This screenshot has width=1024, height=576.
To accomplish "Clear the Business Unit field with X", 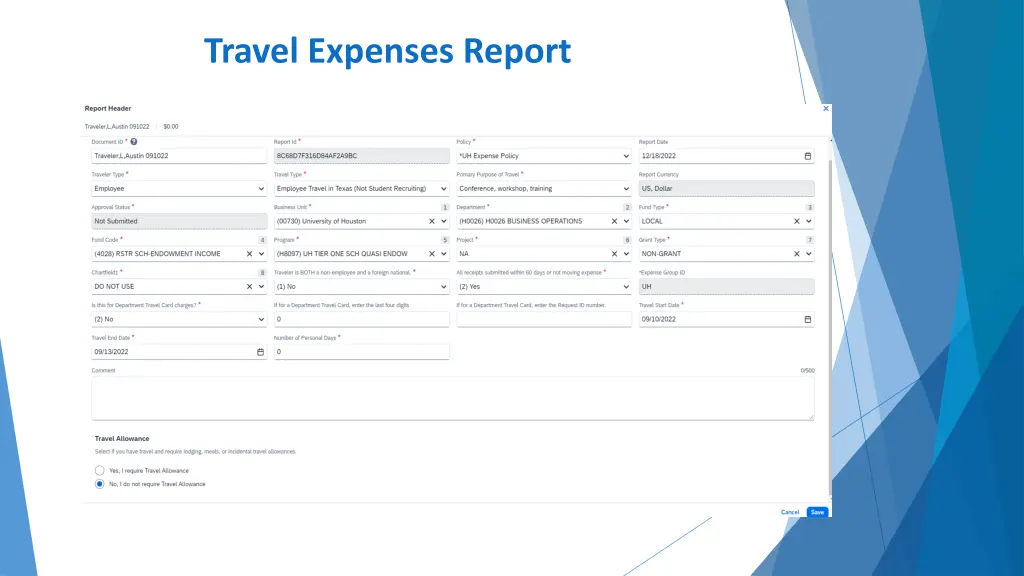I will pyautogui.click(x=432, y=221).
